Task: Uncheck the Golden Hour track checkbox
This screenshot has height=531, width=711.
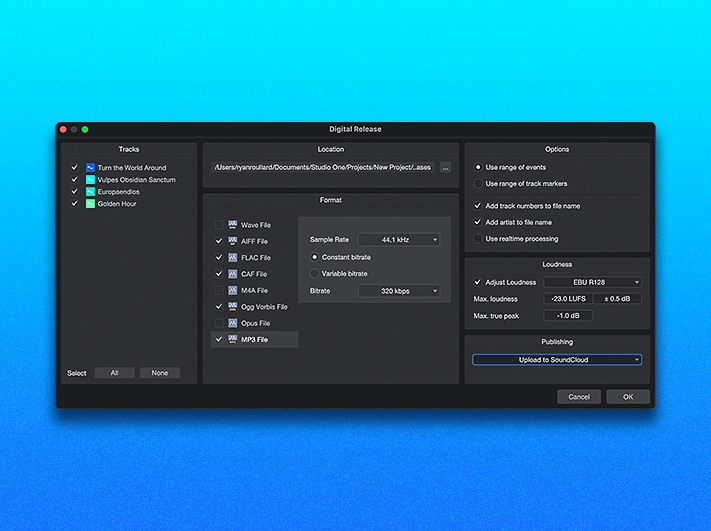Action: [74, 204]
